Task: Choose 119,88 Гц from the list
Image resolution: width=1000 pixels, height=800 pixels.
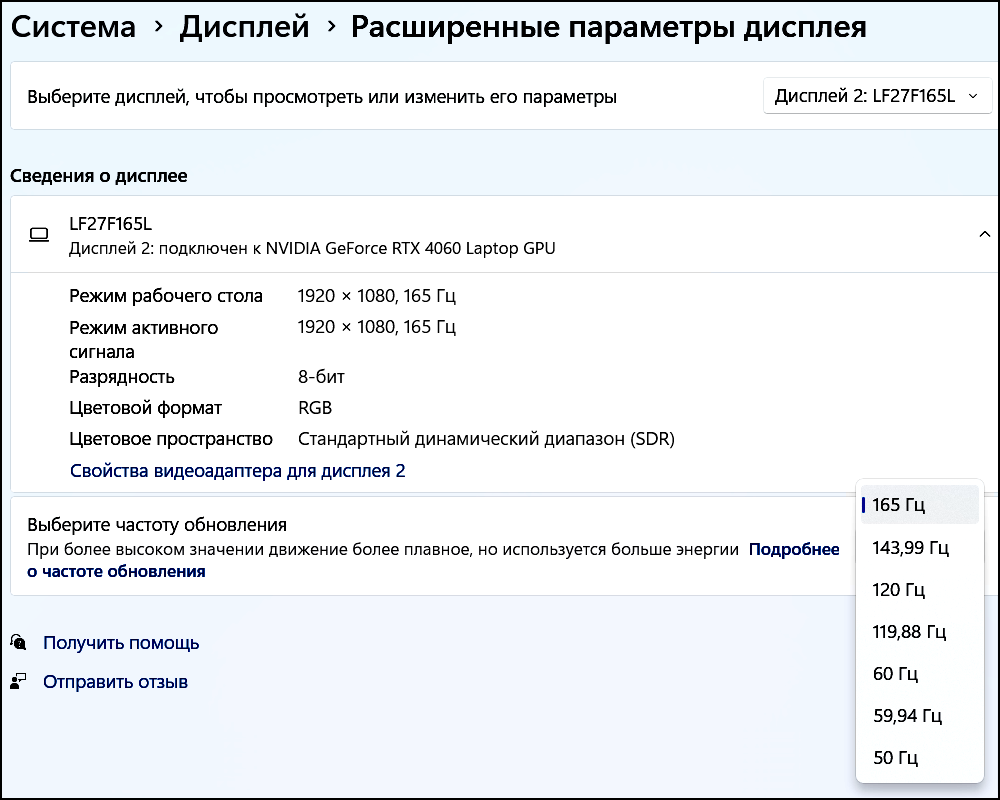Action: tap(919, 632)
